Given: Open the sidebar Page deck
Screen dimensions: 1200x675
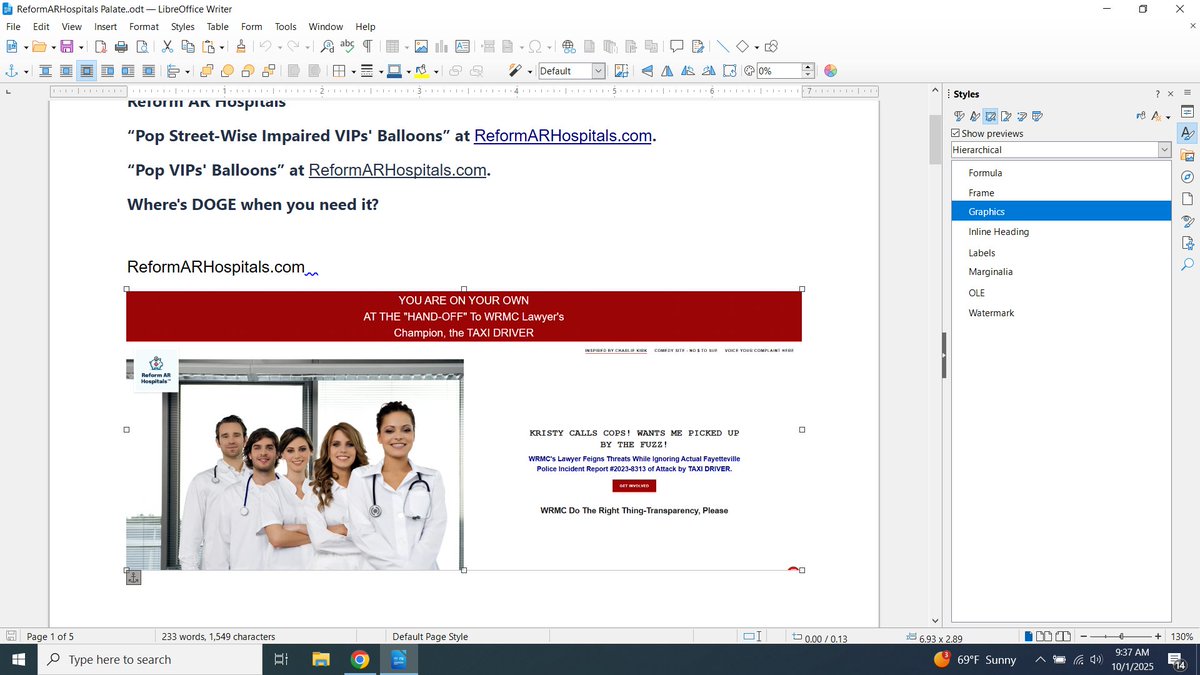Looking at the screenshot, I should click(x=1187, y=199).
